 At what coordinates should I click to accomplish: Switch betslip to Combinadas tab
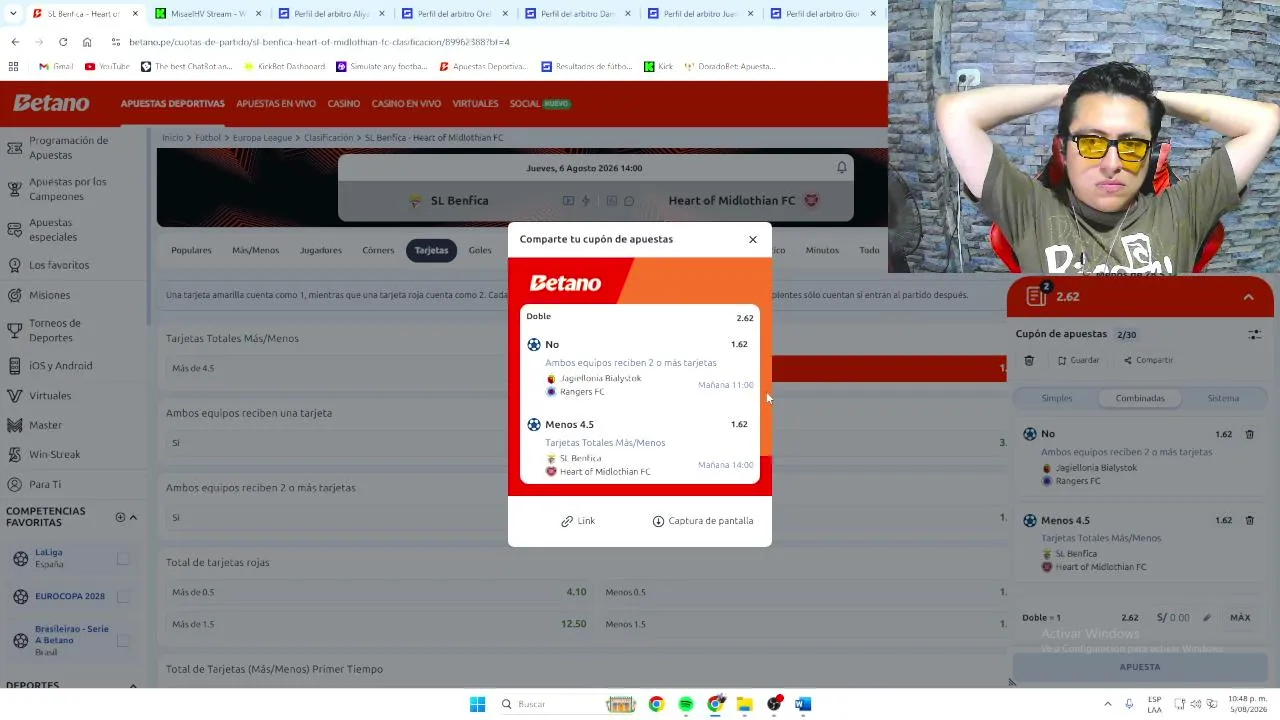click(1140, 398)
